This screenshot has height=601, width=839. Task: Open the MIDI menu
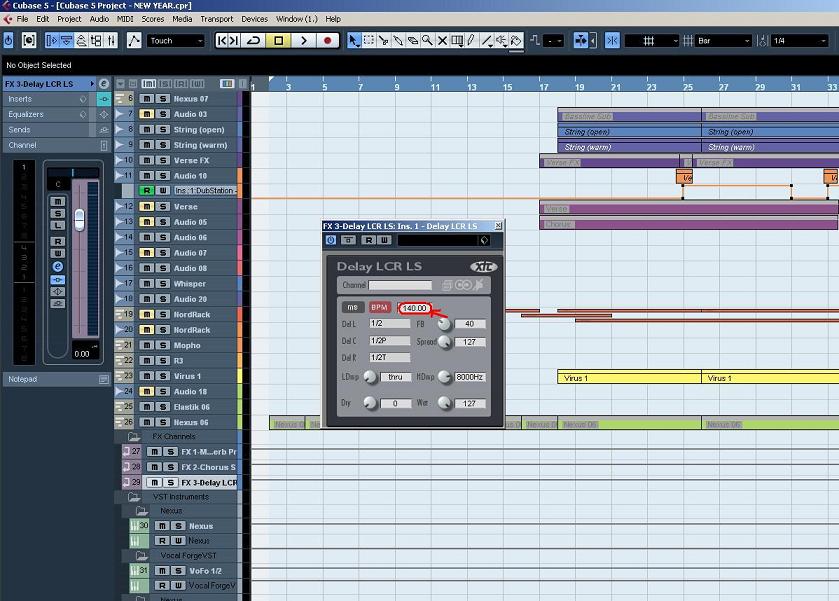(x=125, y=19)
